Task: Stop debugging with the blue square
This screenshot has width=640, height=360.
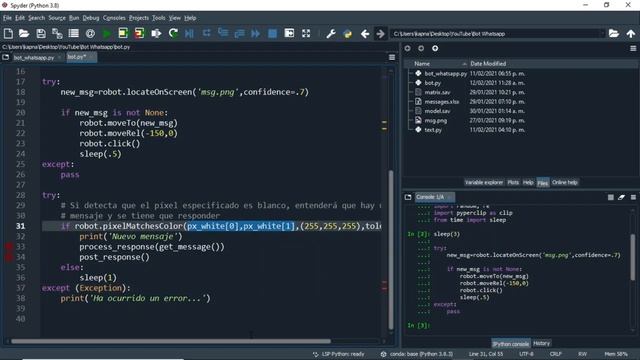Action: pyautogui.click(x=272, y=33)
